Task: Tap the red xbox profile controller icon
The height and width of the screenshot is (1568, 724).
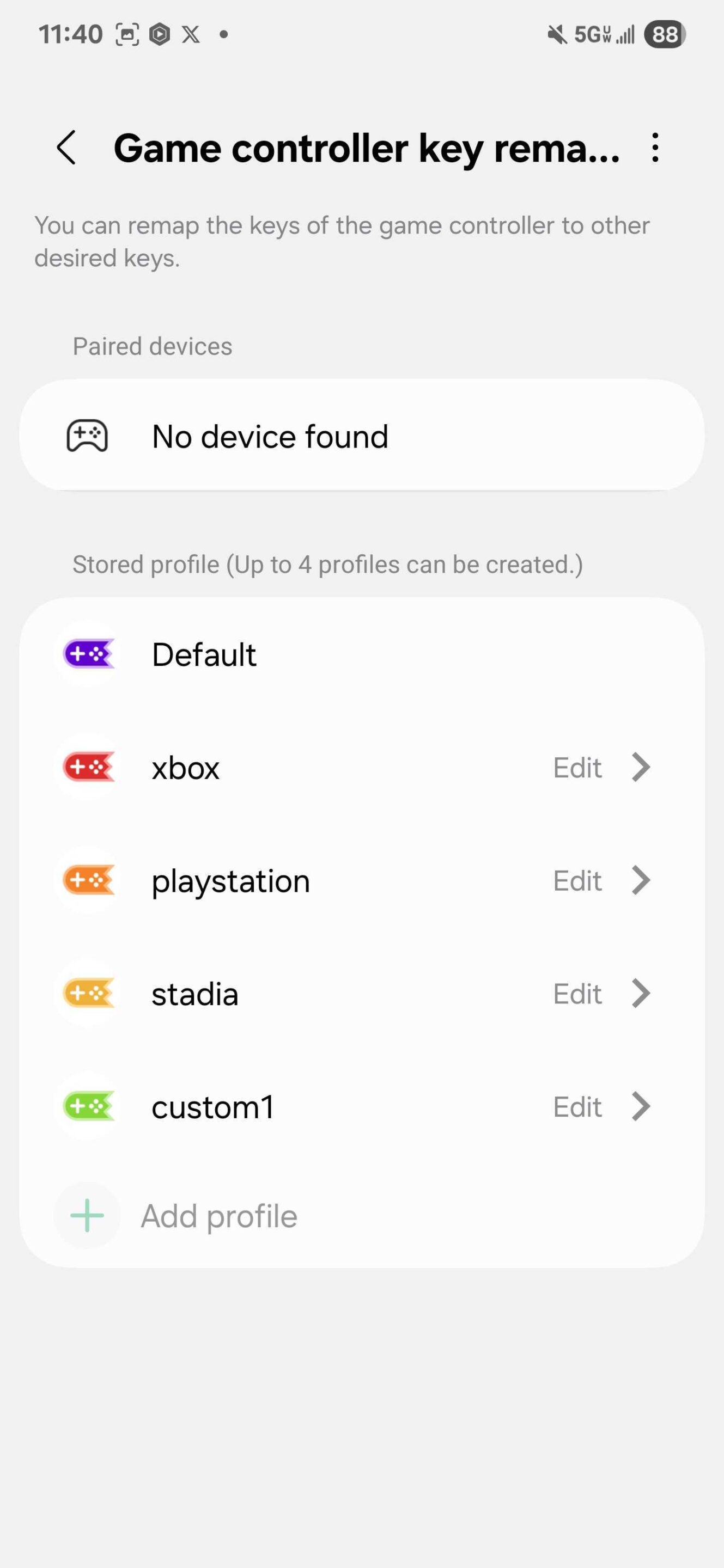Action: point(88,768)
